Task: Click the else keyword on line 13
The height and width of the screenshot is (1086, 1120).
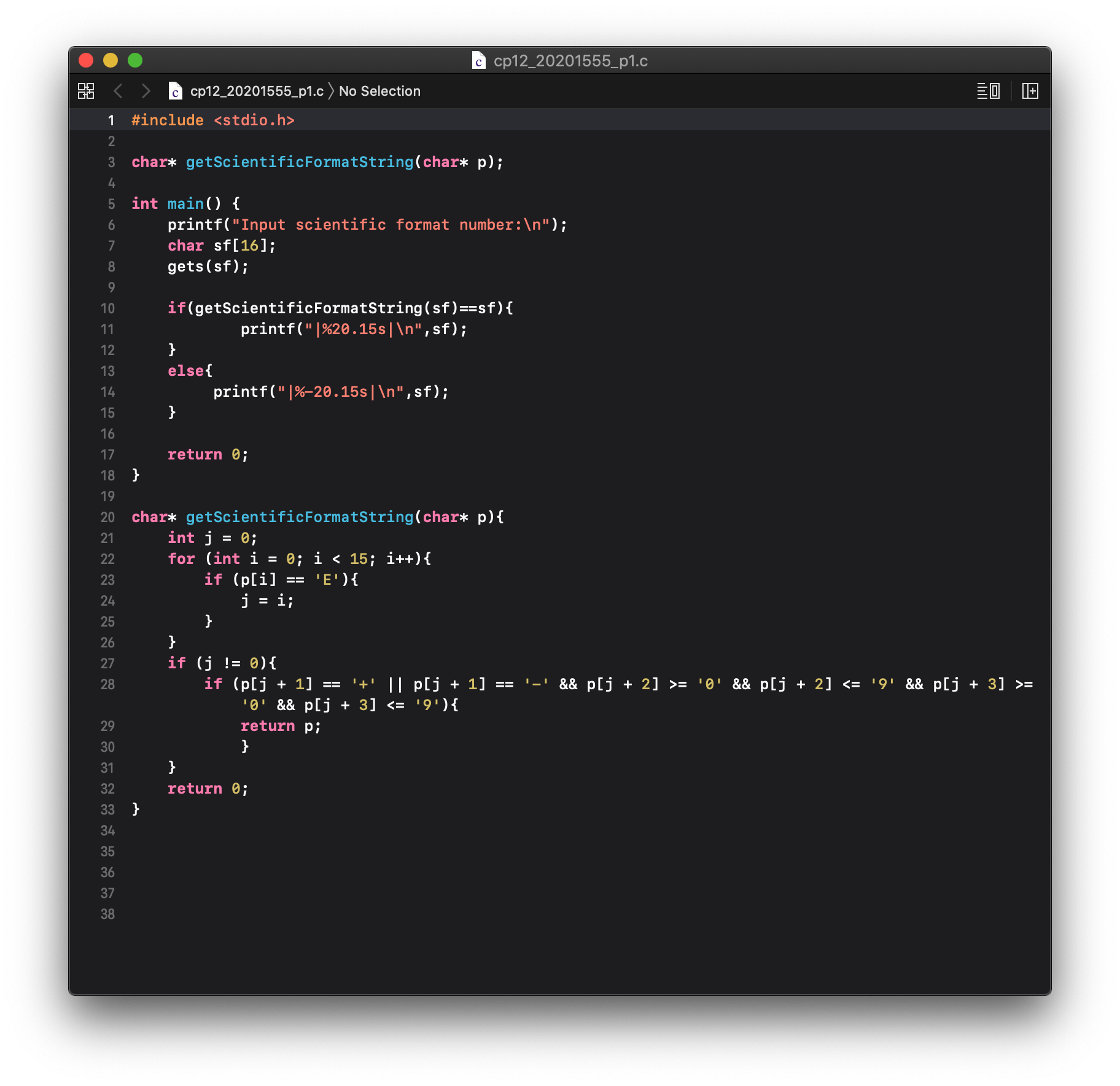Action: pos(185,371)
